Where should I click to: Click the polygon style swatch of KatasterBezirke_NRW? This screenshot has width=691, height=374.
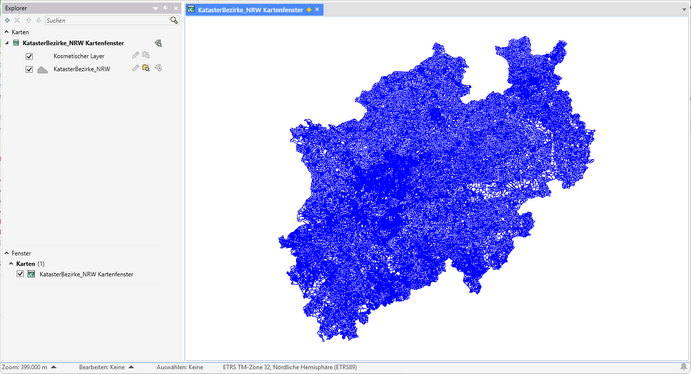coord(42,70)
